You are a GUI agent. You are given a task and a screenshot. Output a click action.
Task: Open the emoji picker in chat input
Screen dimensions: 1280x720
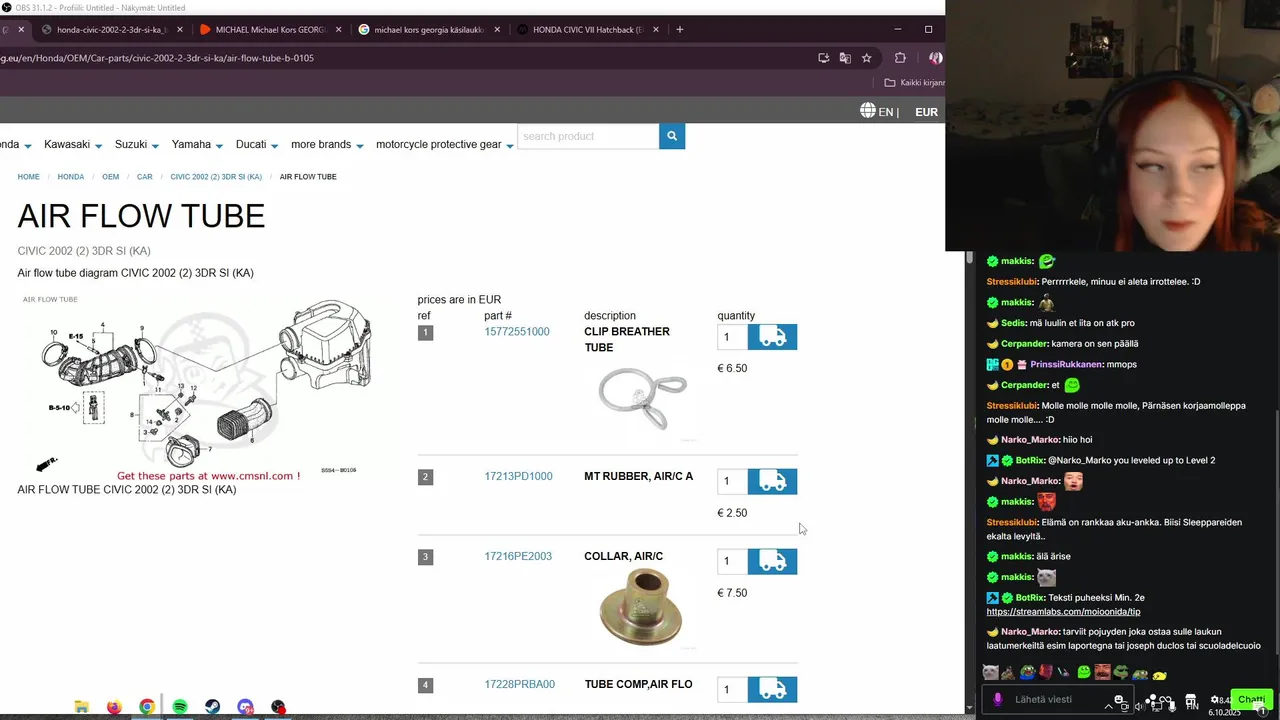tap(1119, 699)
